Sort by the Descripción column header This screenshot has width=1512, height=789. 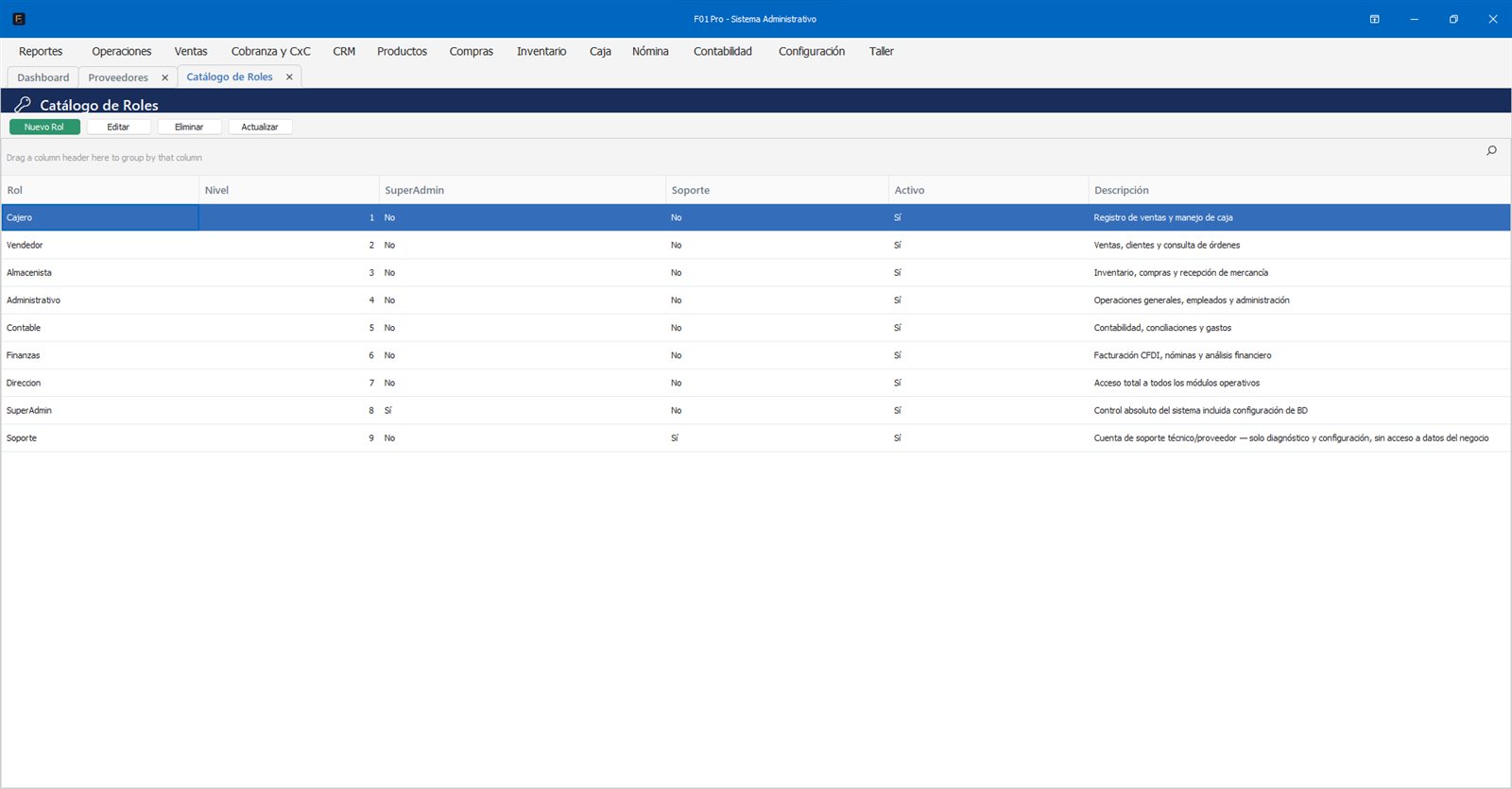1299,190
